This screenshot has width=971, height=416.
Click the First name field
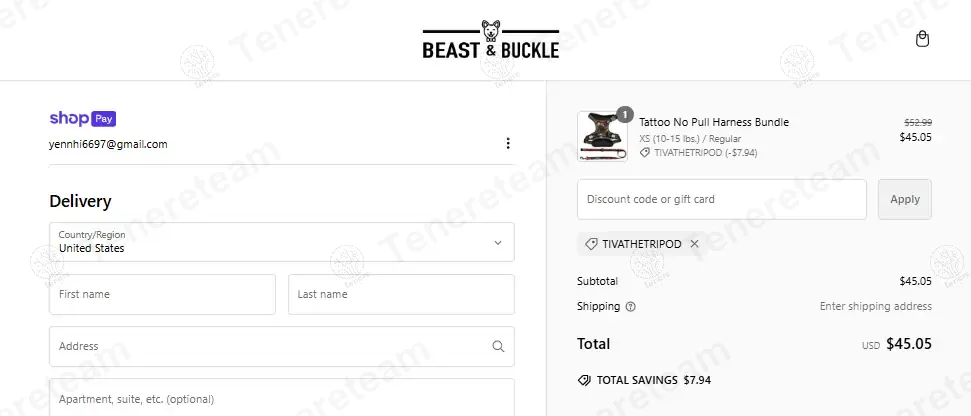coord(162,295)
